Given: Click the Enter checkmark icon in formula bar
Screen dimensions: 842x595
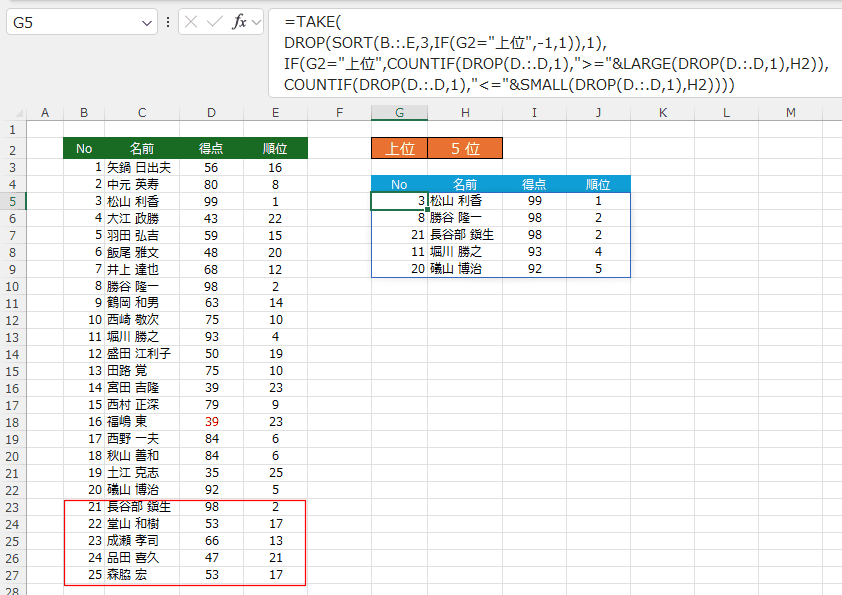Looking at the screenshot, I should coord(216,22).
